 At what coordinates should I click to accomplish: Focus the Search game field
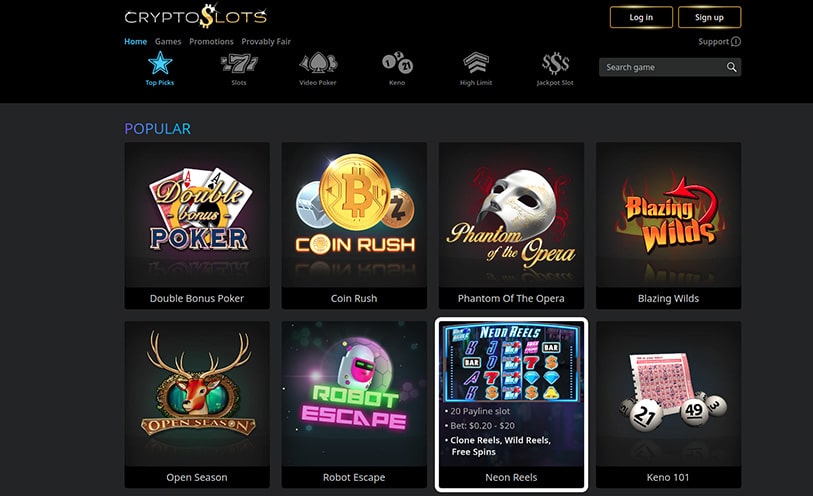click(670, 67)
